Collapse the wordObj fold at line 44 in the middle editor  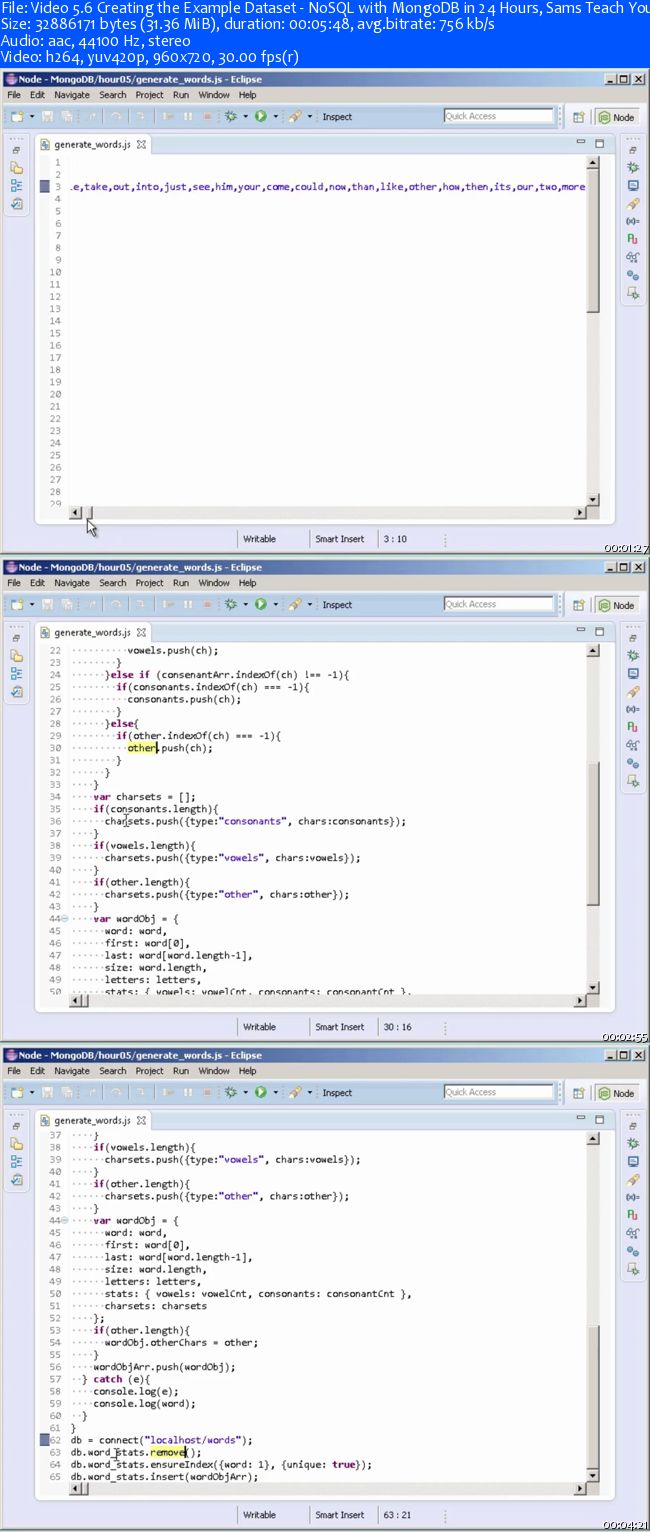[x=65, y=918]
